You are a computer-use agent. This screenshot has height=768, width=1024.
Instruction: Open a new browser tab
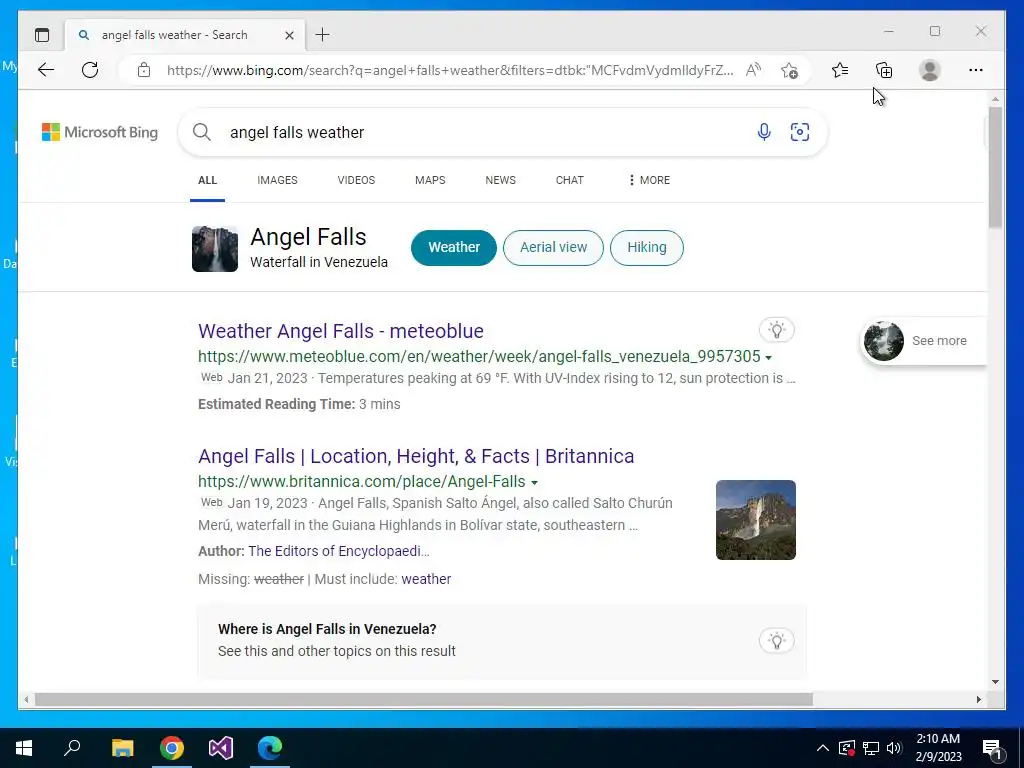coord(322,35)
